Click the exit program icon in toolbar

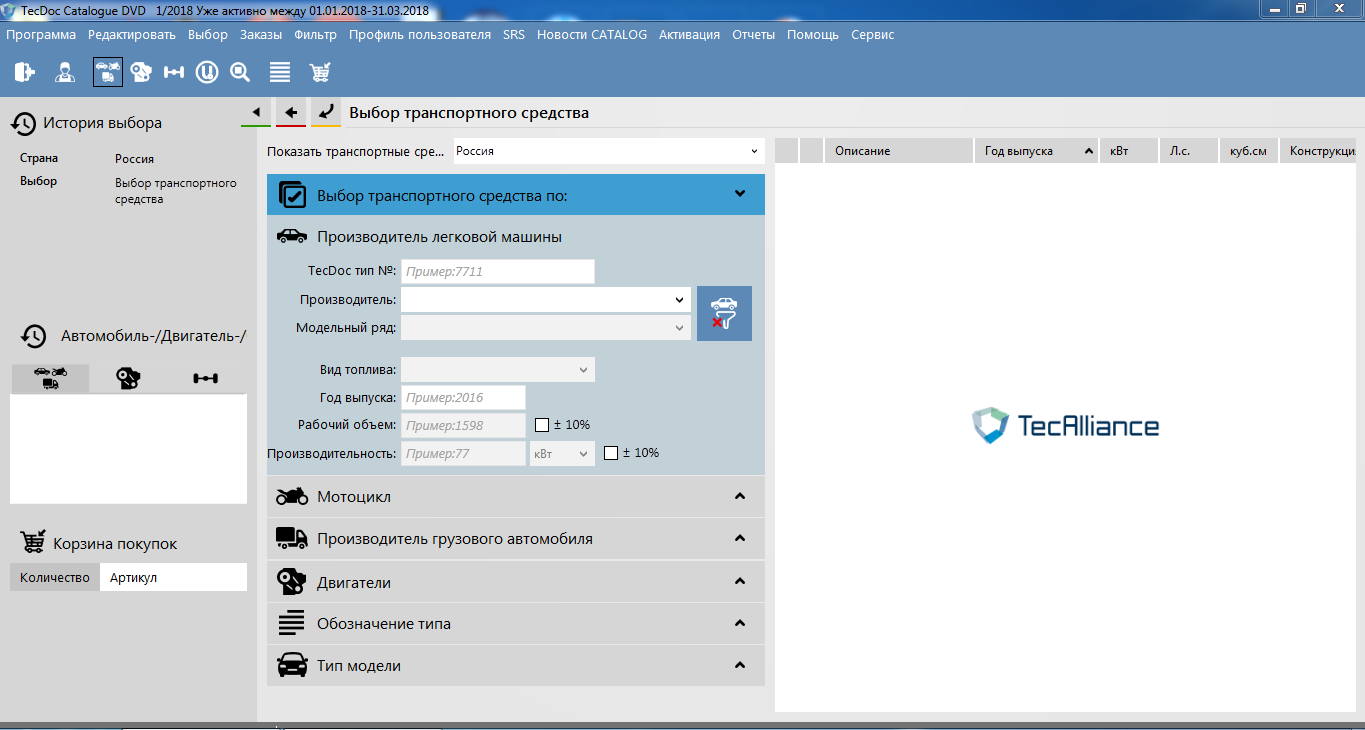(x=25, y=72)
